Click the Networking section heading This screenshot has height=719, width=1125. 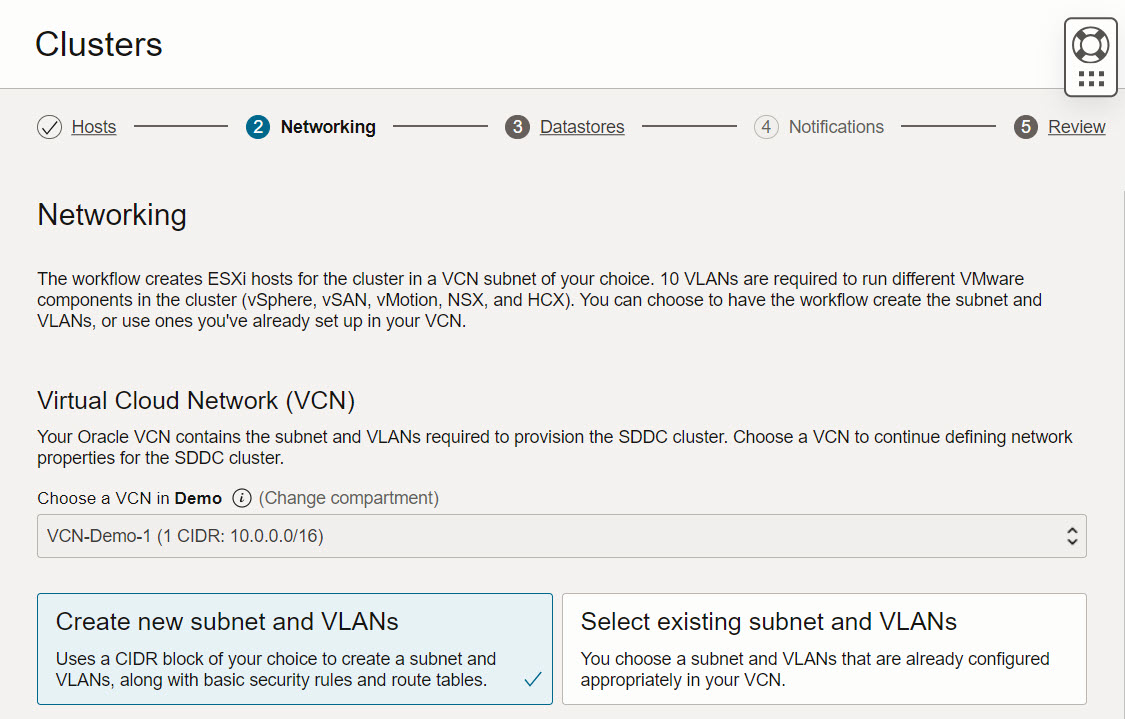click(112, 215)
